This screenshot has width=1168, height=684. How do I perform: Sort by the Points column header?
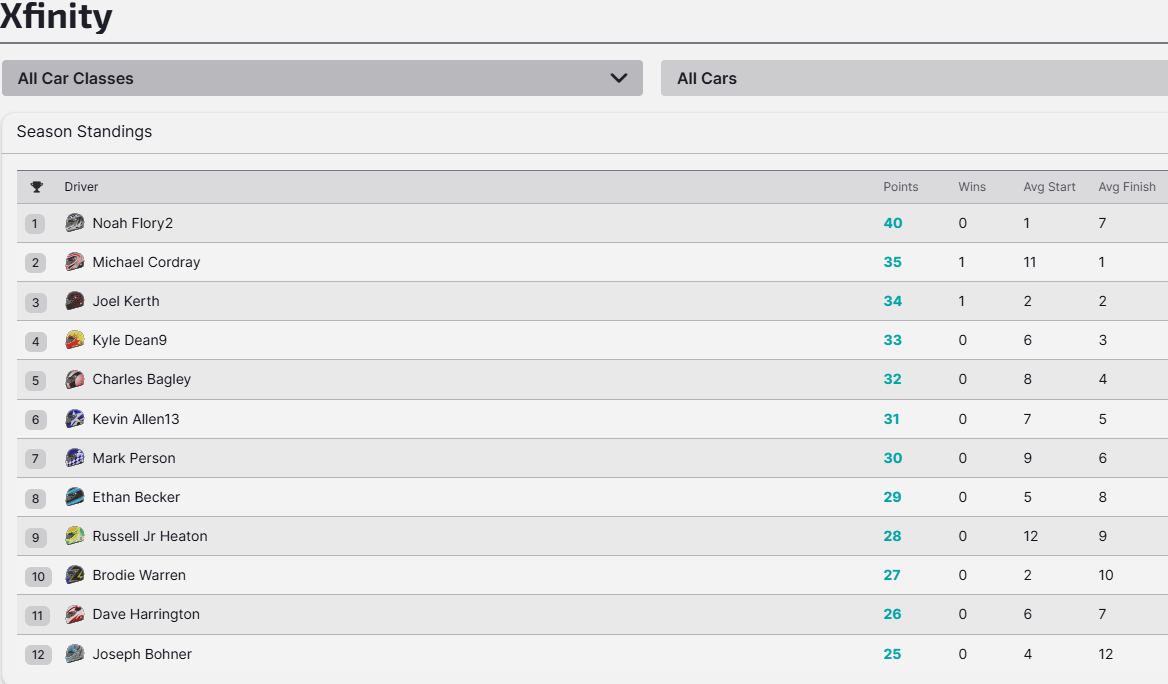tap(900, 187)
